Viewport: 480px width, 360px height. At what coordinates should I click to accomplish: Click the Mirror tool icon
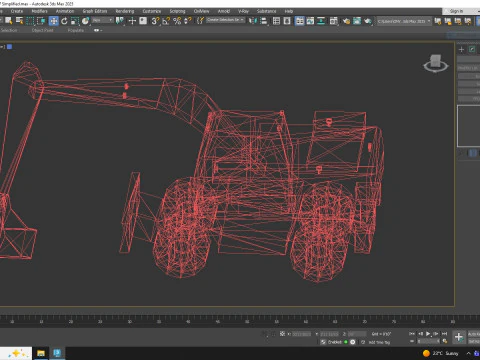tap(253, 21)
